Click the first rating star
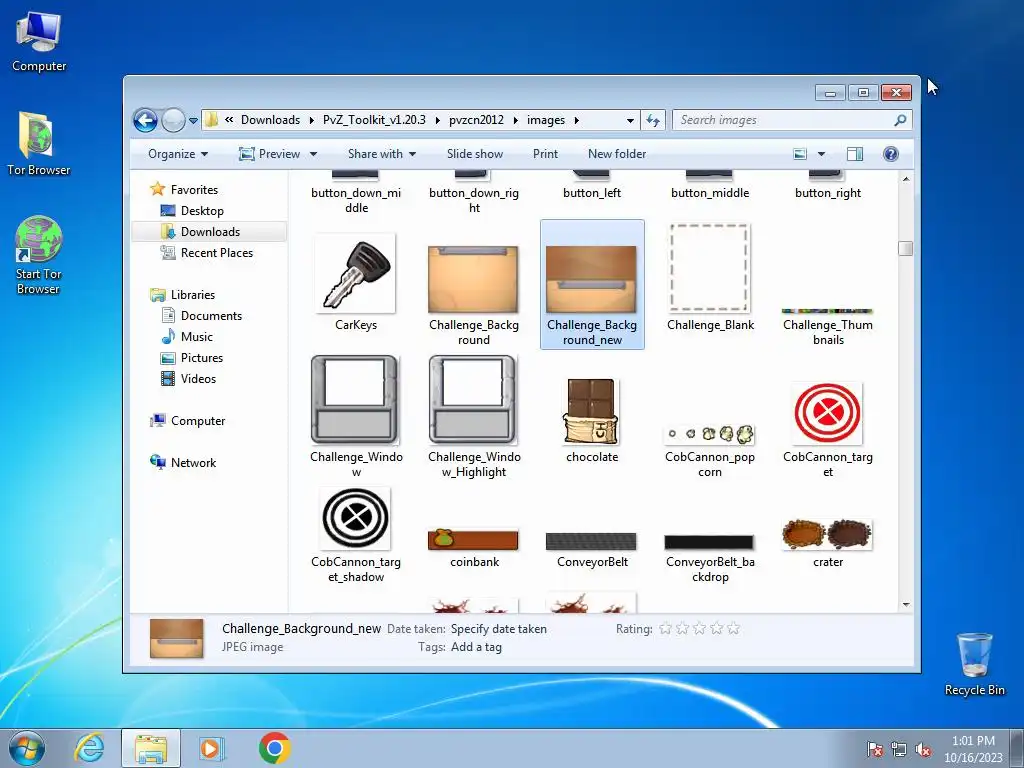 point(665,629)
